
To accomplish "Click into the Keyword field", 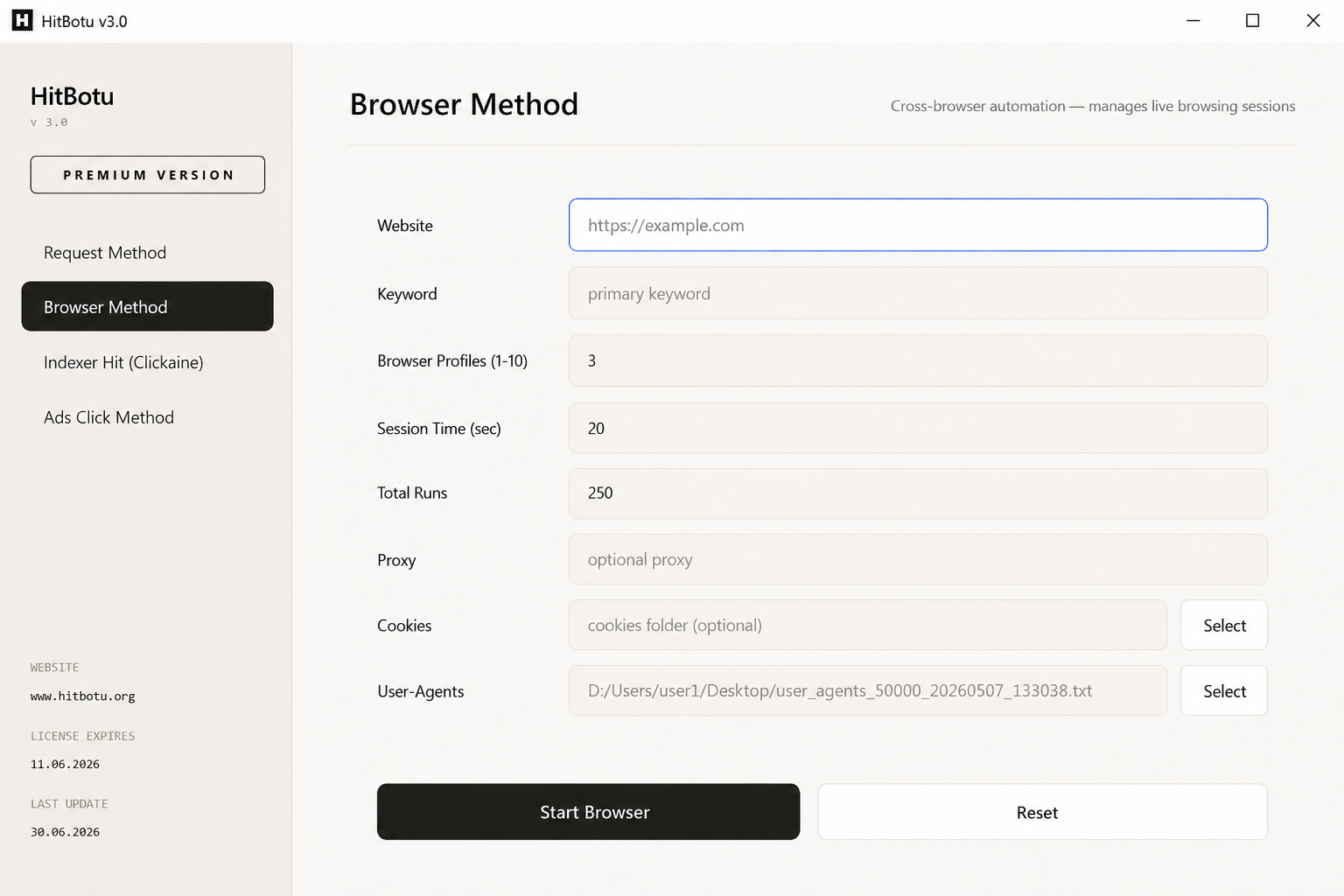I will 918,293.
